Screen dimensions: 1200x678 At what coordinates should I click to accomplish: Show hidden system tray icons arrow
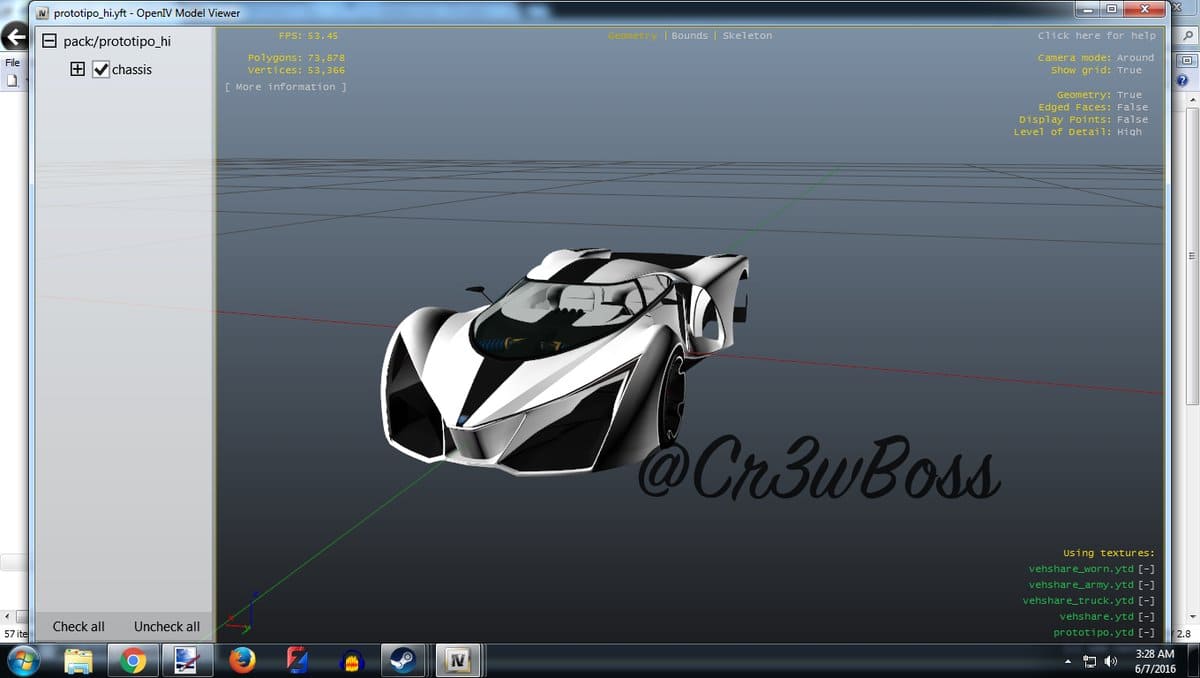1068,661
